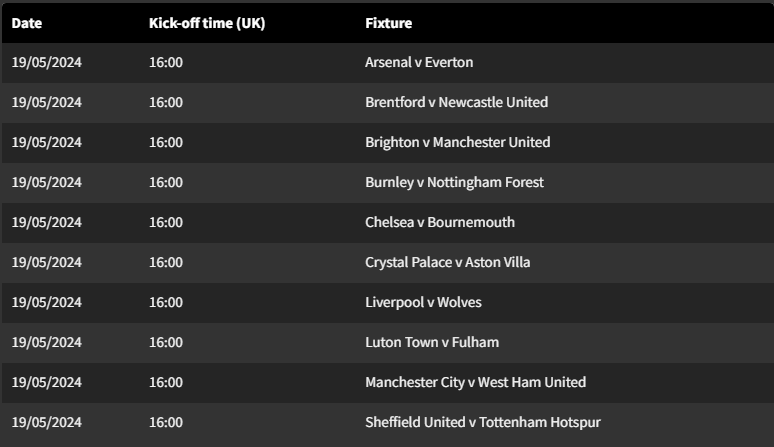Image resolution: width=774 pixels, height=447 pixels.
Task: Click the Fixture column header
Action: click(x=388, y=23)
